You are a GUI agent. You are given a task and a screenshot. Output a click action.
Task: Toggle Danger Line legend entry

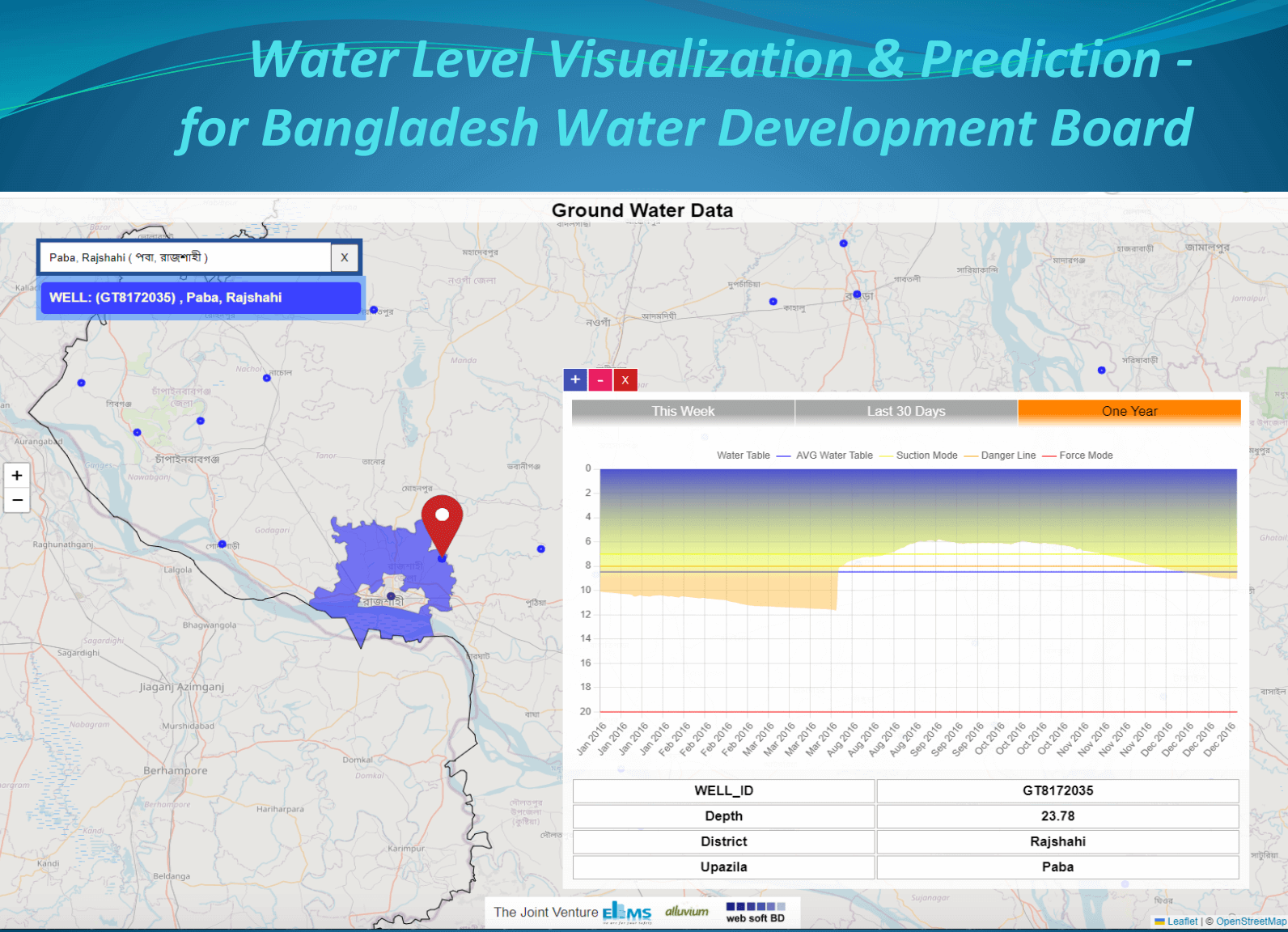[x=1000, y=455]
